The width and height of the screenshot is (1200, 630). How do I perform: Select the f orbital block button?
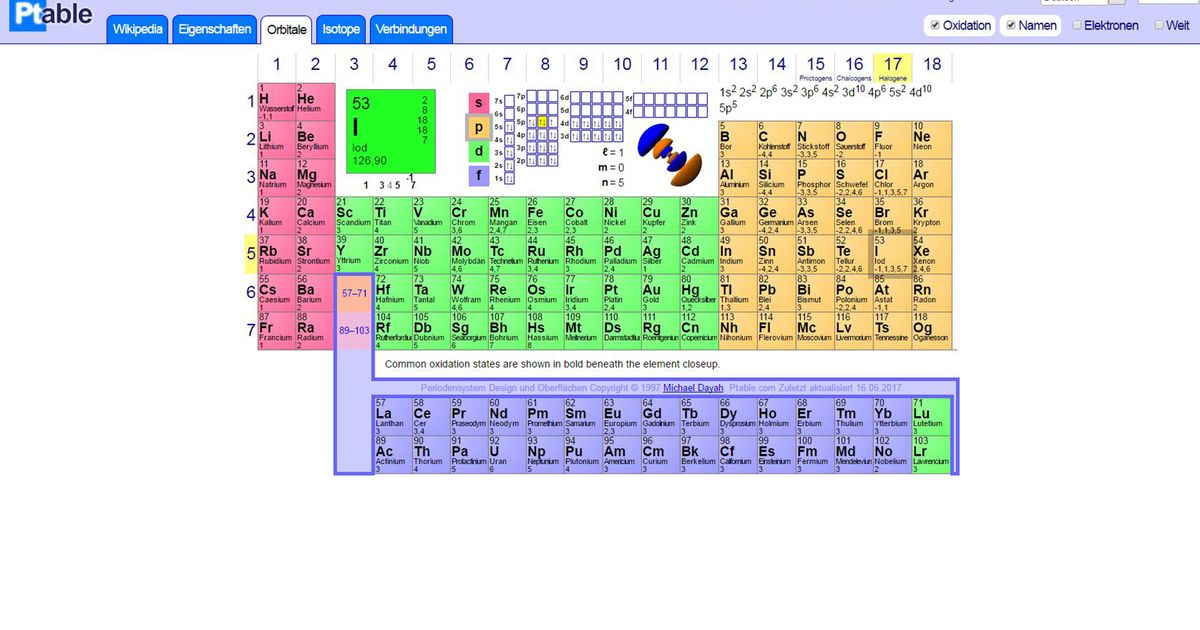click(479, 176)
